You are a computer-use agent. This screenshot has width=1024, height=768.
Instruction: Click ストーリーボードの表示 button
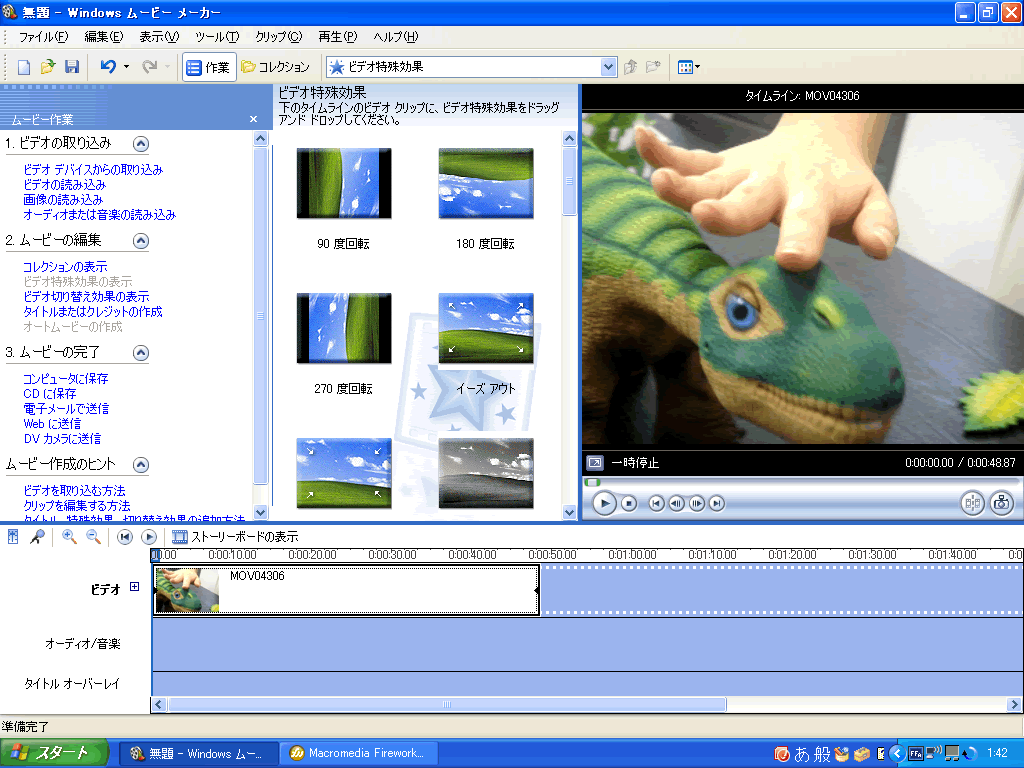coord(235,537)
